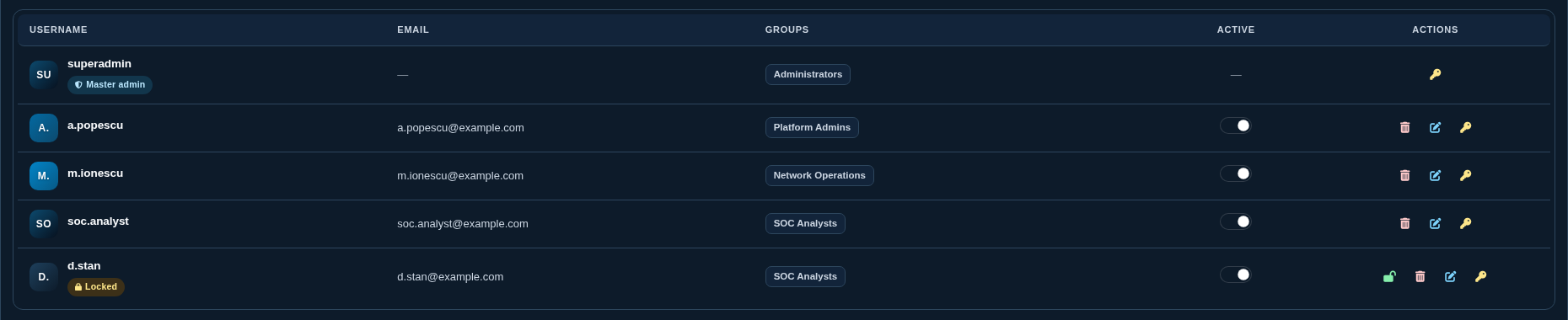1568x320 pixels.
Task: Click SOC Analysts tag in d.stan row
Action: (805, 276)
